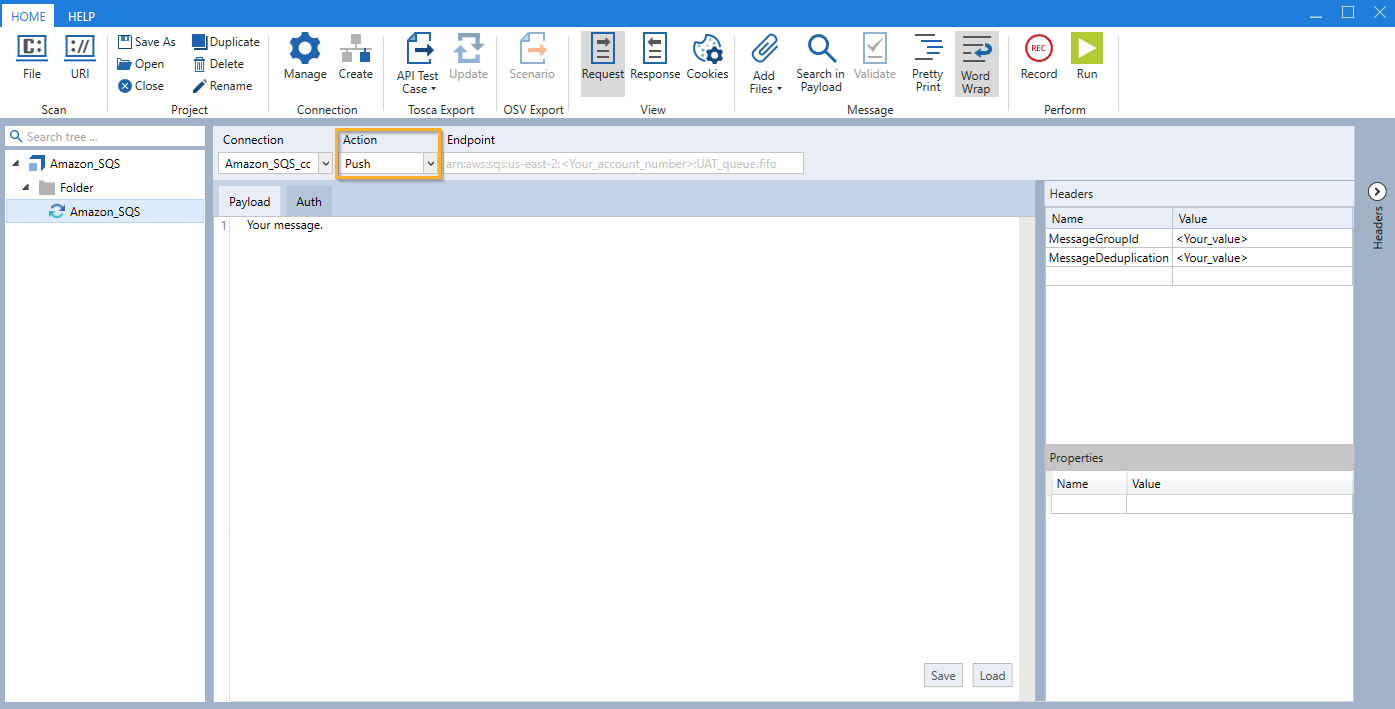Click the Save button below payload

point(943,675)
